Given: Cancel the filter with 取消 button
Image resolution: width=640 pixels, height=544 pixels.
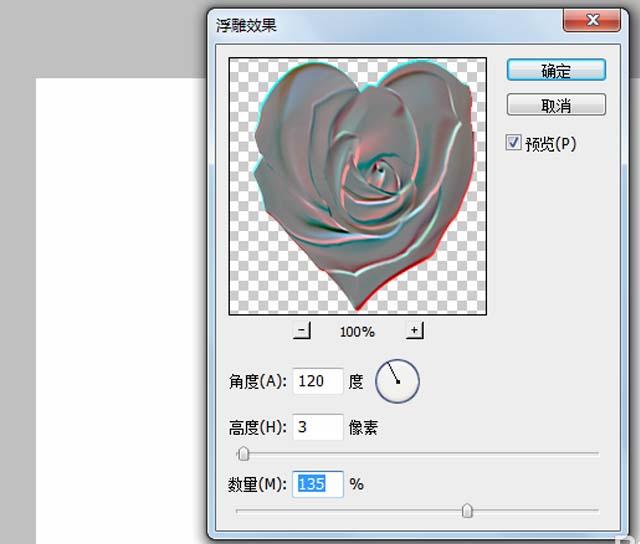Looking at the screenshot, I should click(x=556, y=105).
